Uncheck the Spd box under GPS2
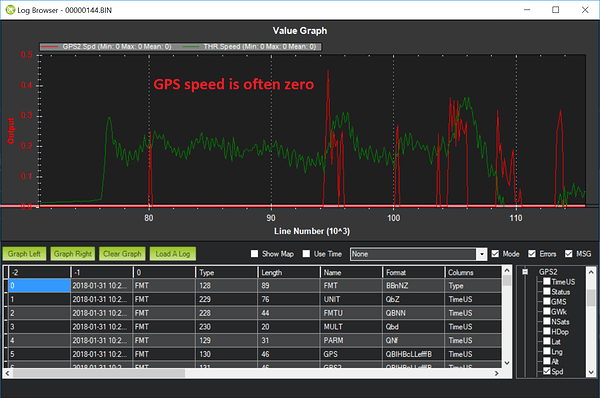The height and width of the screenshot is (398, 600). (x=547, y=371)
